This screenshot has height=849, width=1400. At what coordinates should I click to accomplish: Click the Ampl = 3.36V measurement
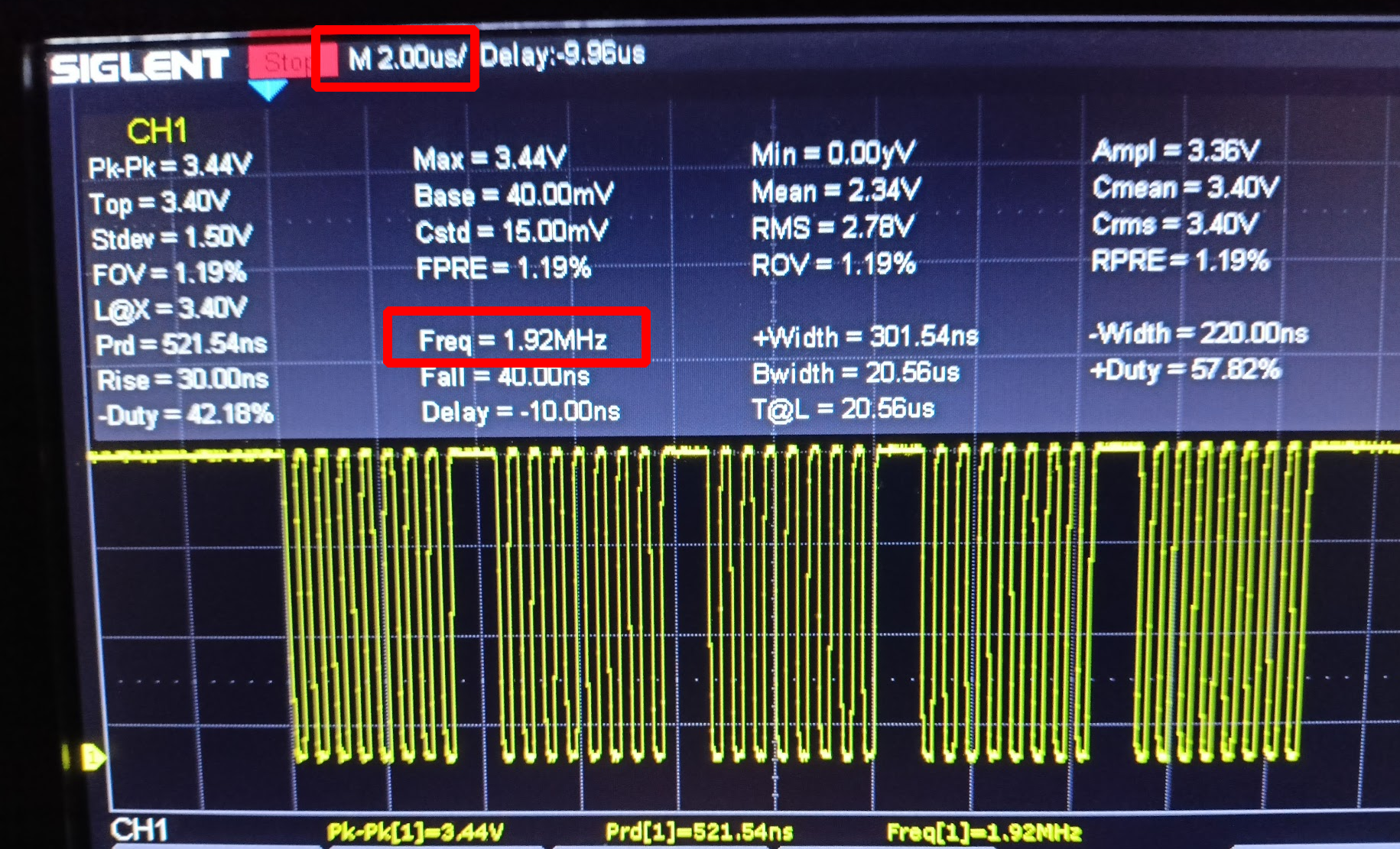coord(1175,151)
